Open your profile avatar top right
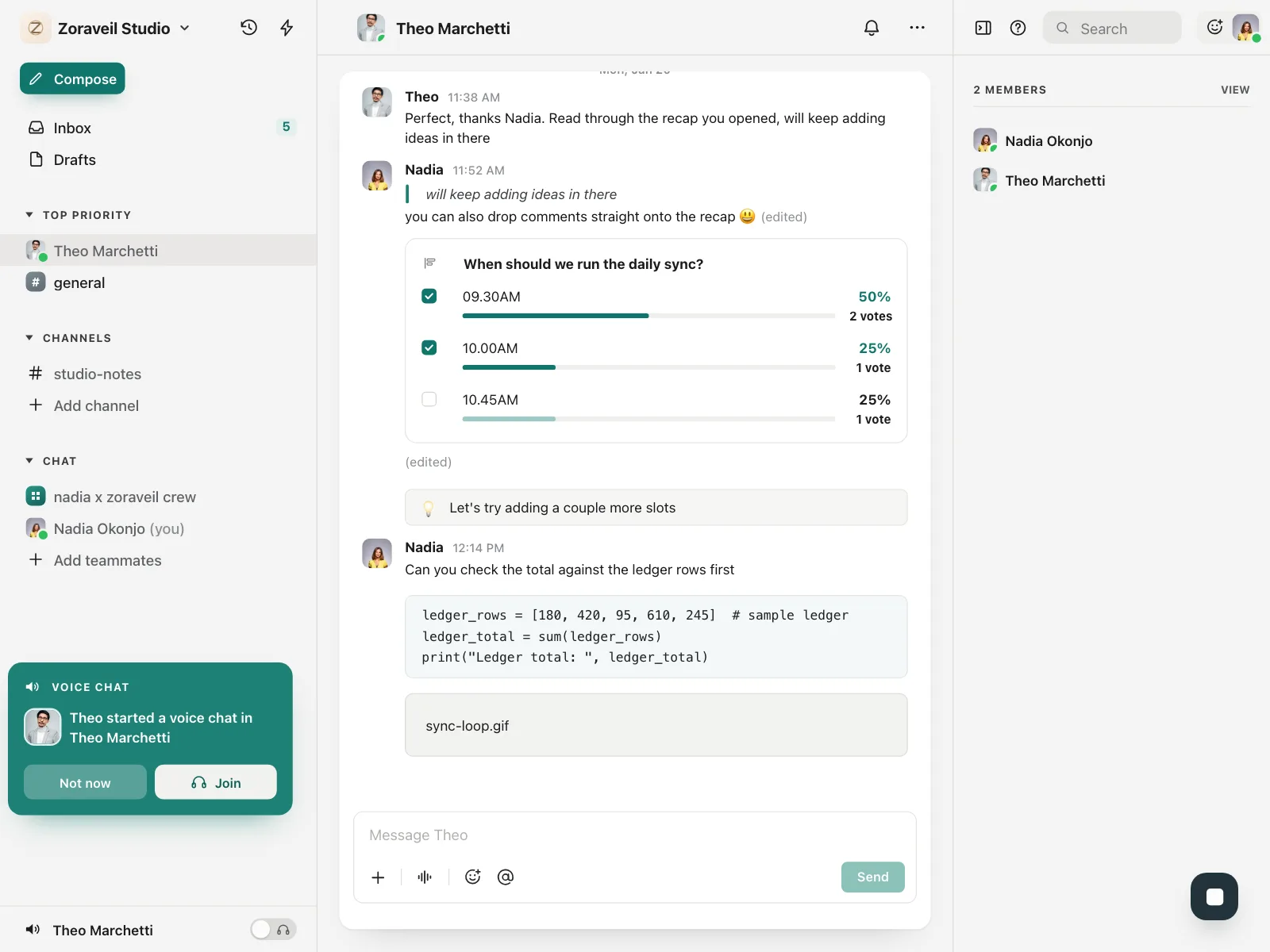 tap(1246, 28)
